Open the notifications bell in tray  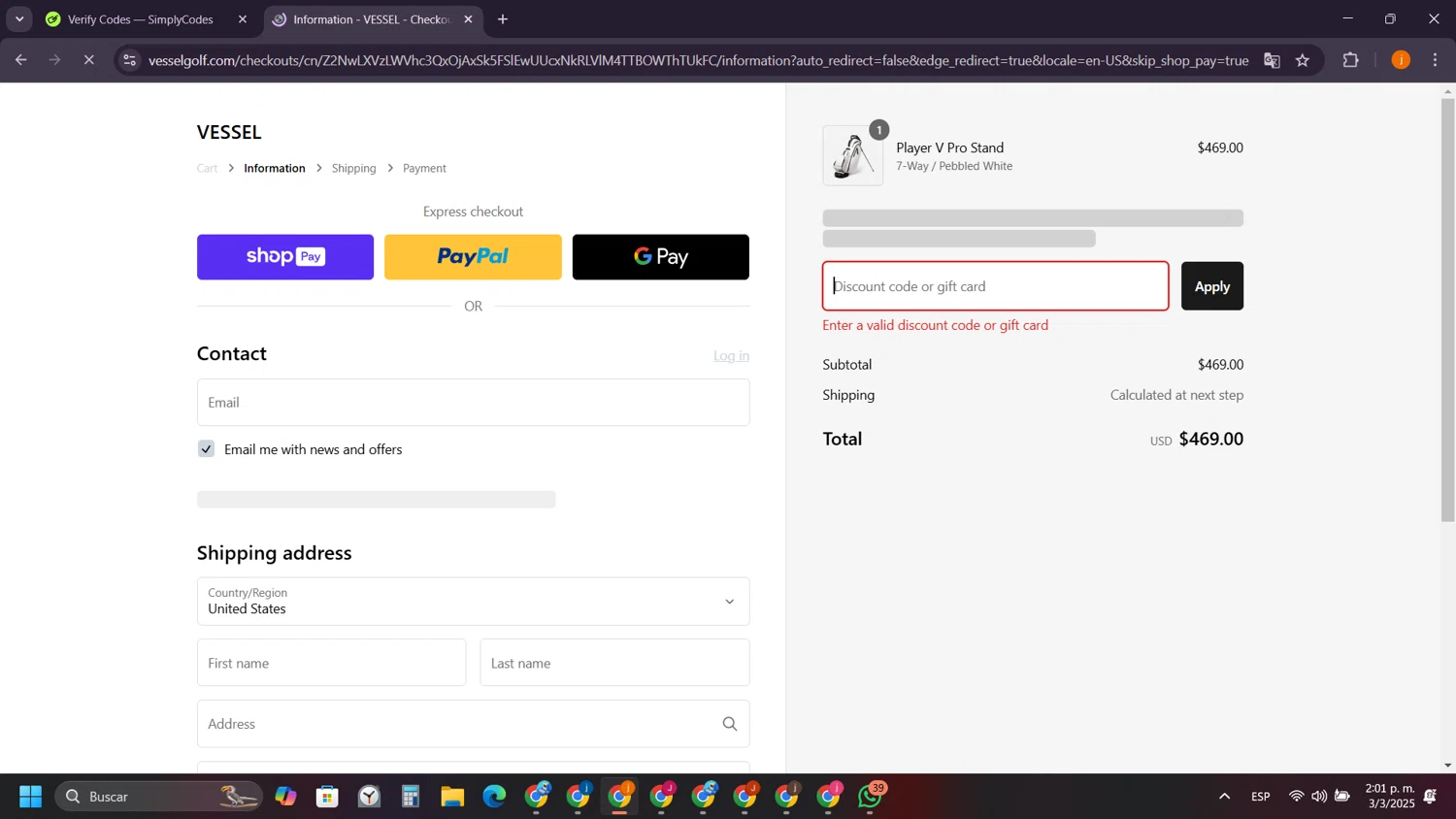pos(1431,797)
